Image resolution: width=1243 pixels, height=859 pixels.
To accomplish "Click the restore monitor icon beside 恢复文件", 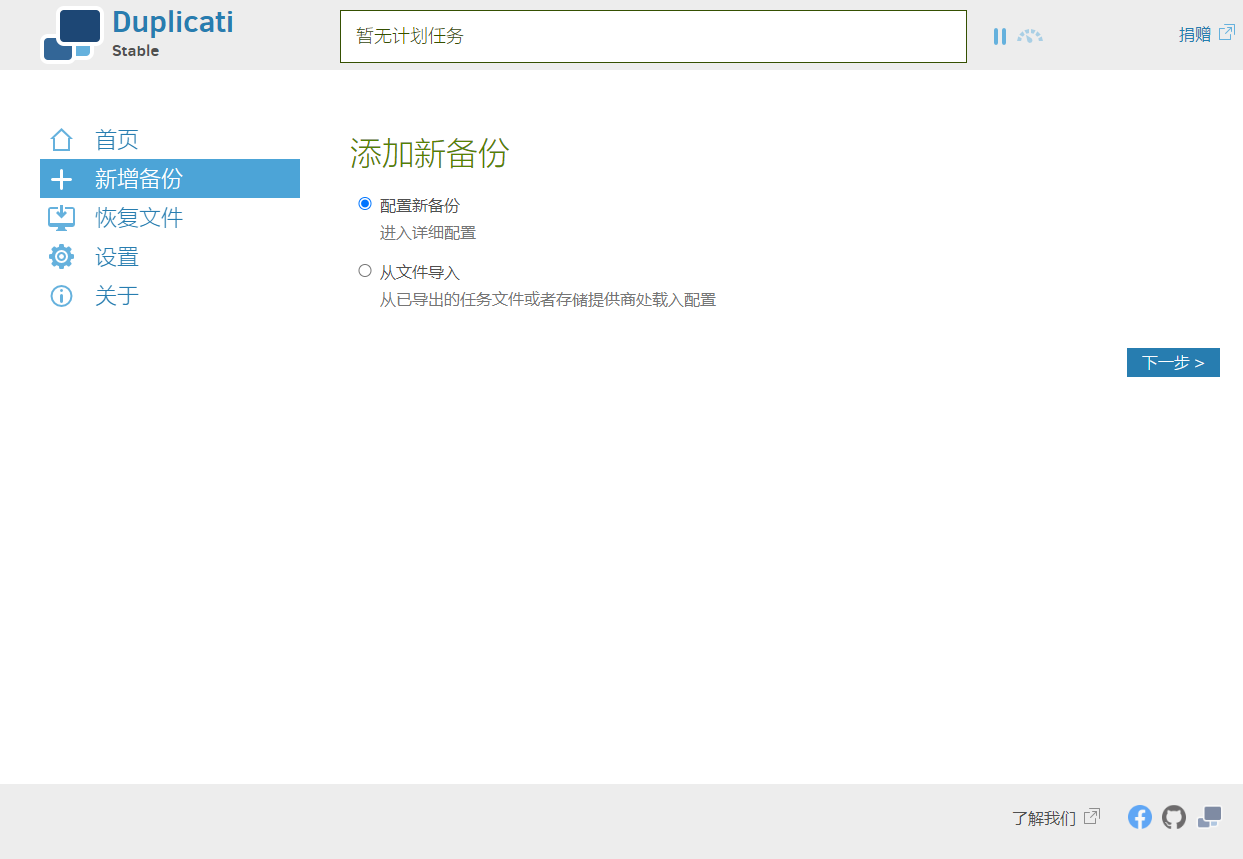I will point(62,218).
